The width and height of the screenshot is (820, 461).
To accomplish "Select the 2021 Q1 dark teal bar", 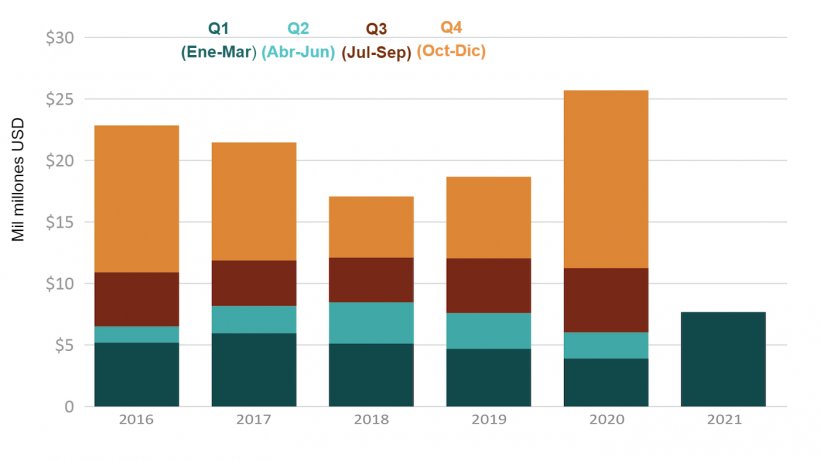I will pos(723,359).
